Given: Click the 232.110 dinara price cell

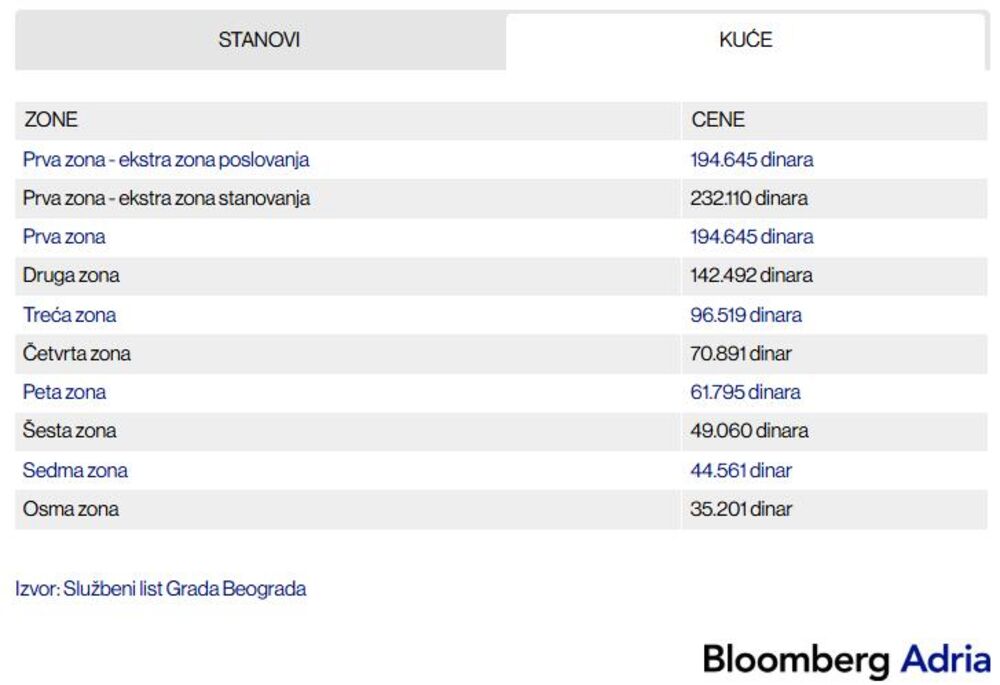Looking at the screenshot, I should pos(749,199).
